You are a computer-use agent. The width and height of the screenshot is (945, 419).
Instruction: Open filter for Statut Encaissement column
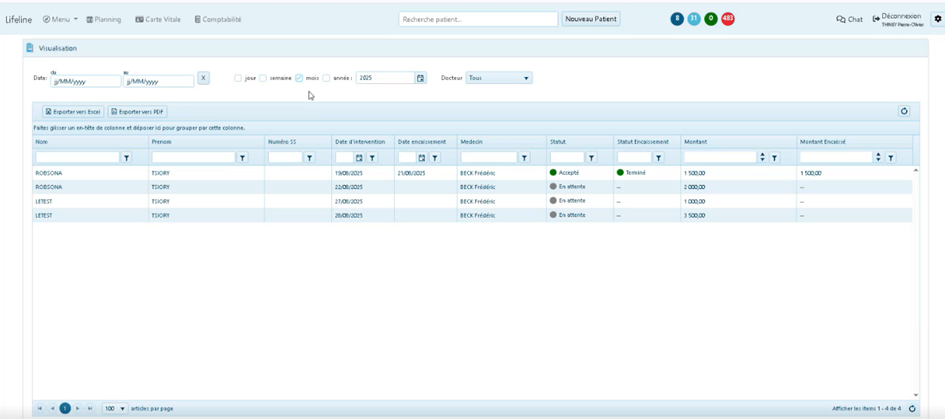tap(659, 157)
